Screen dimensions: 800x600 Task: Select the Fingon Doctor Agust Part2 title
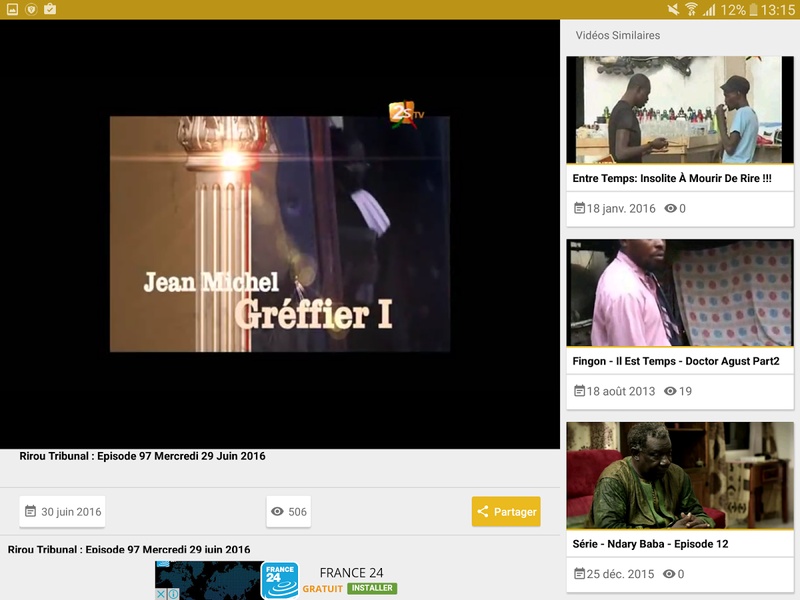coord(676,361)
